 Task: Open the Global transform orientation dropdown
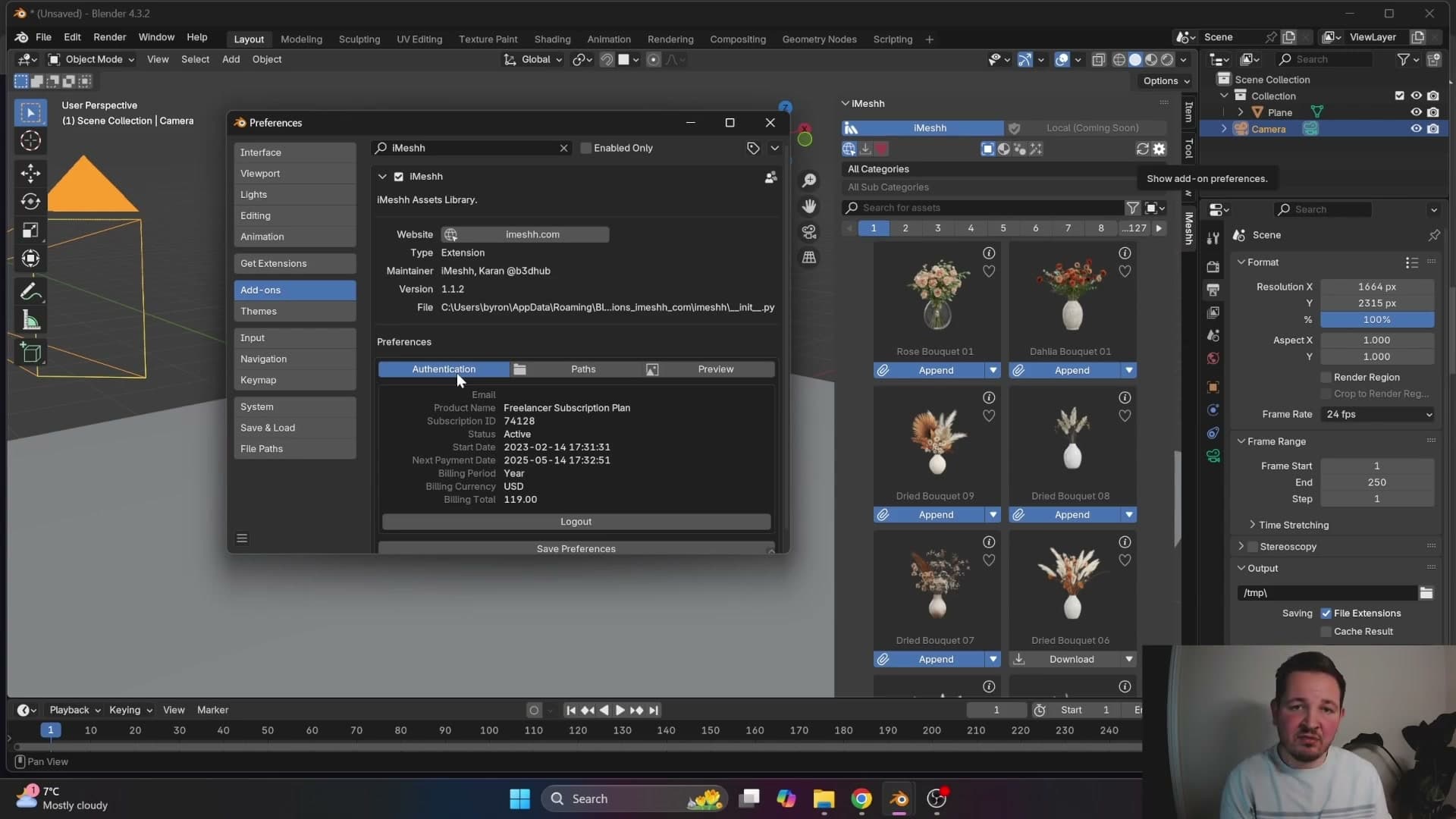(x=534, y=59)
